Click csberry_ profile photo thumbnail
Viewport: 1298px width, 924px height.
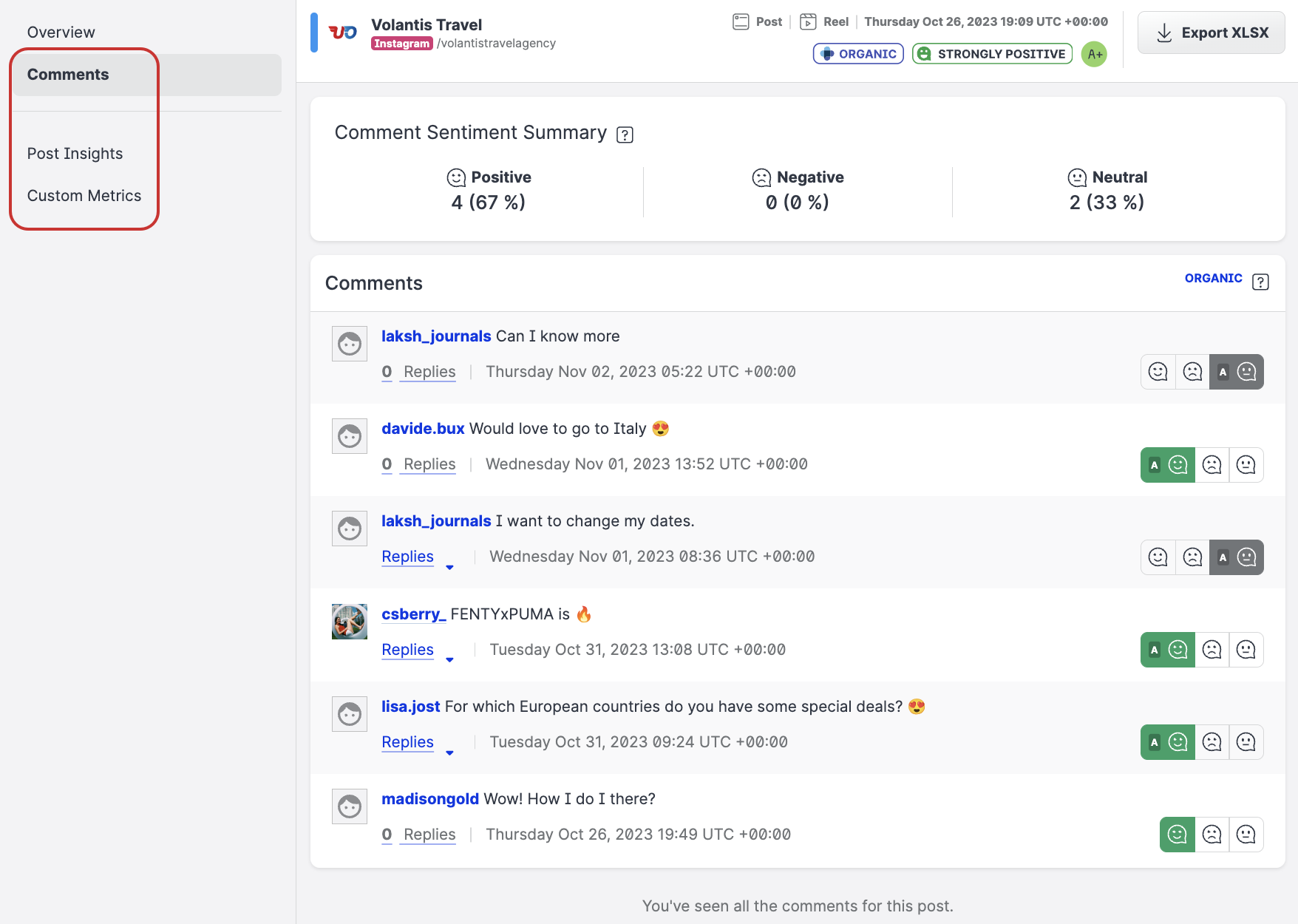350,621
